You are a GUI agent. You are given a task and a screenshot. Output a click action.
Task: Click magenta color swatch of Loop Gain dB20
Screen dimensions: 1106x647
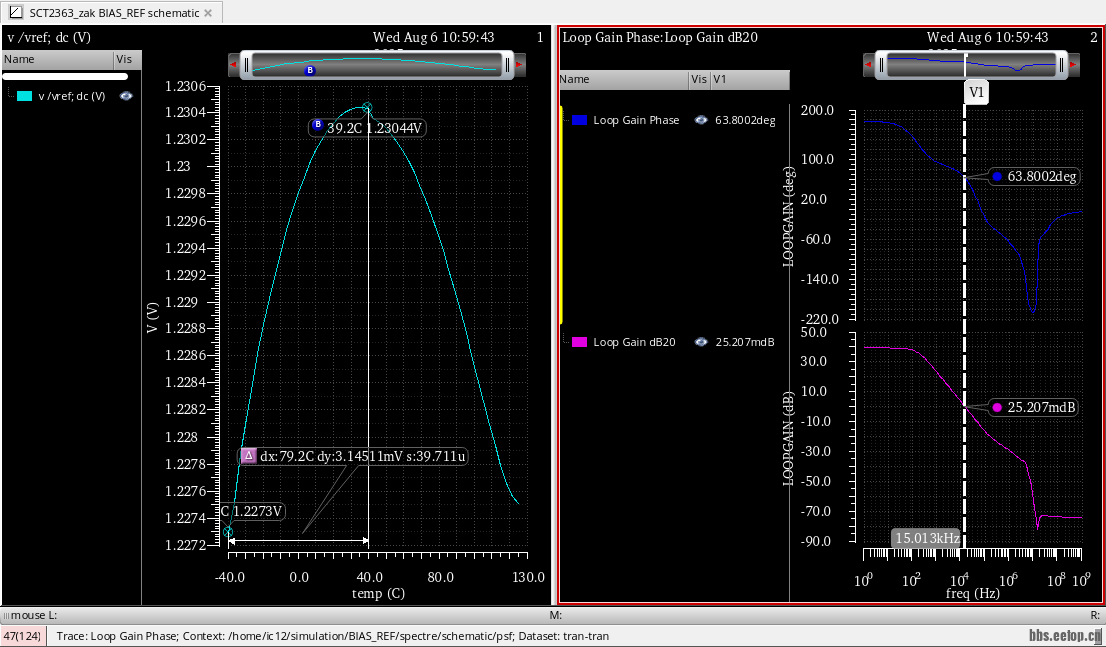tap(579, 342)
